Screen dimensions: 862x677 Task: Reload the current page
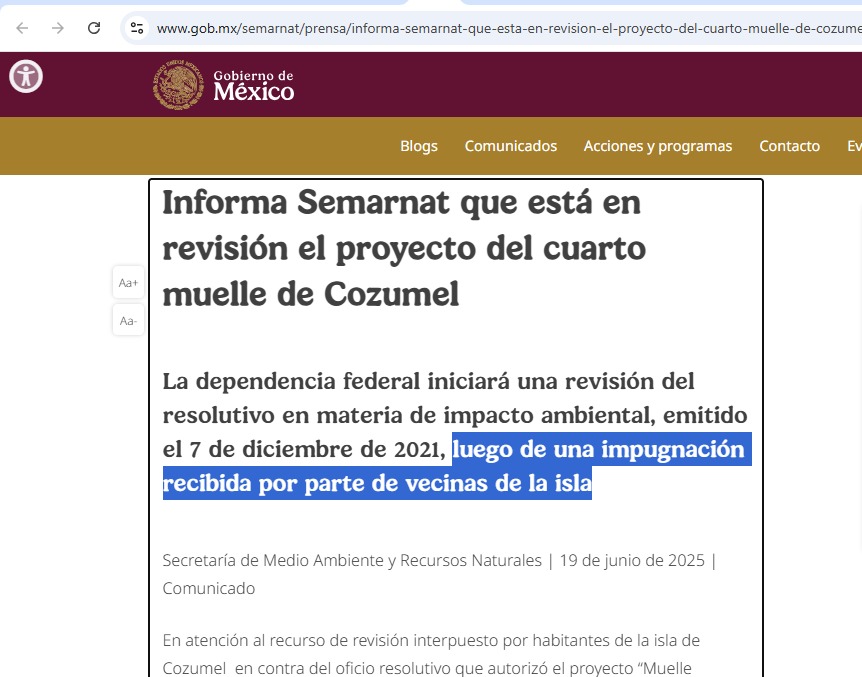click(x=94, y=28)
